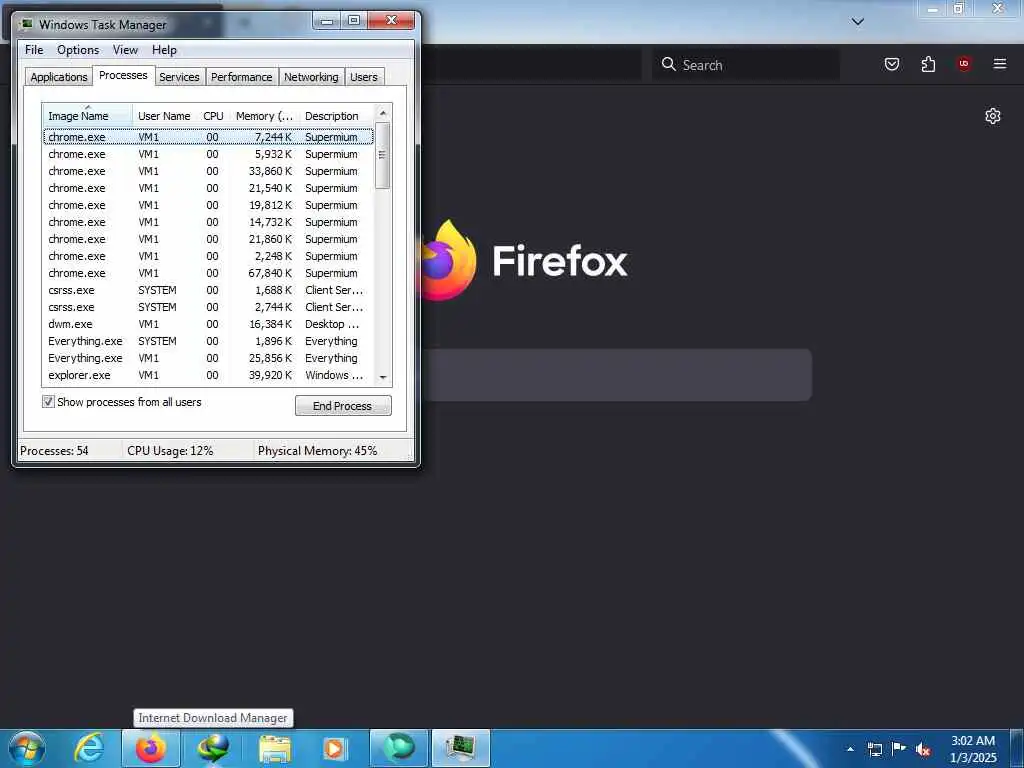Screen dimensions: 1024x768
Task: Click the process list scroll down arrow
Action: [x=383, y=377]
